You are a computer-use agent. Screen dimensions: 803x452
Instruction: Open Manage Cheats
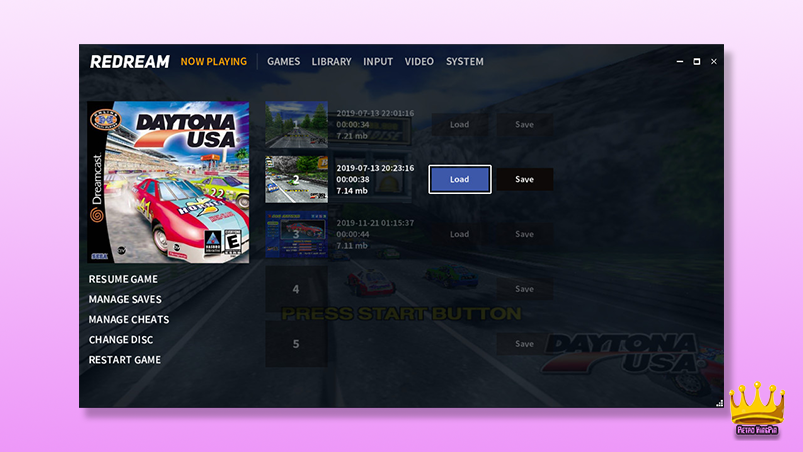point(129,319)
